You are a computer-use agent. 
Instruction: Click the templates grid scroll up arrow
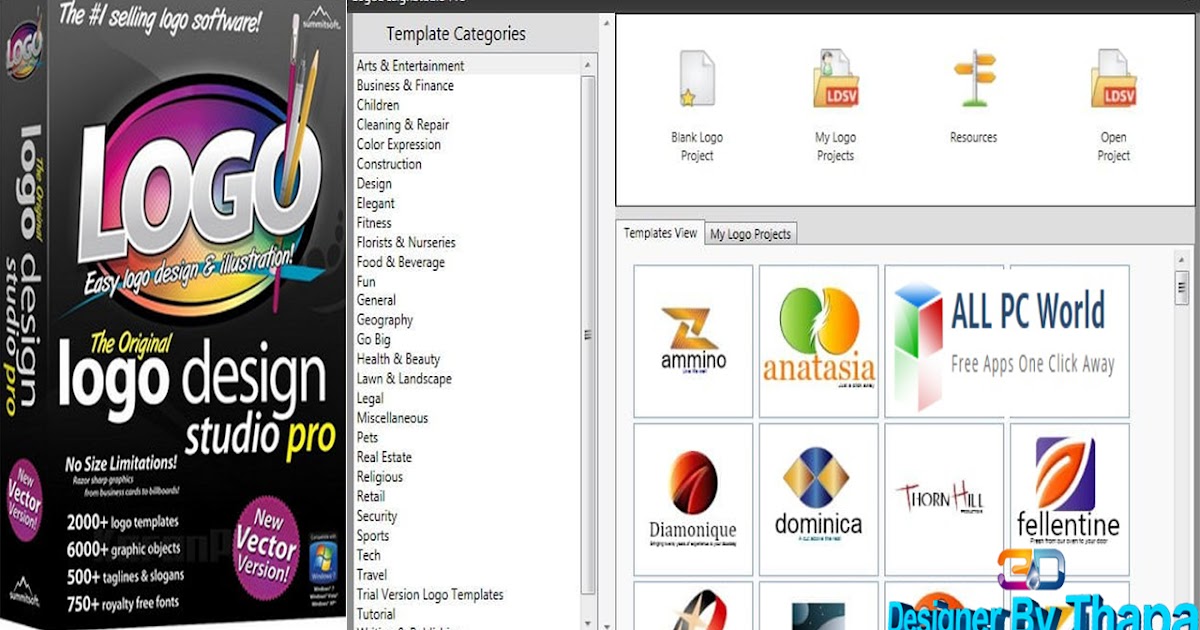[x=1181, y=258]
